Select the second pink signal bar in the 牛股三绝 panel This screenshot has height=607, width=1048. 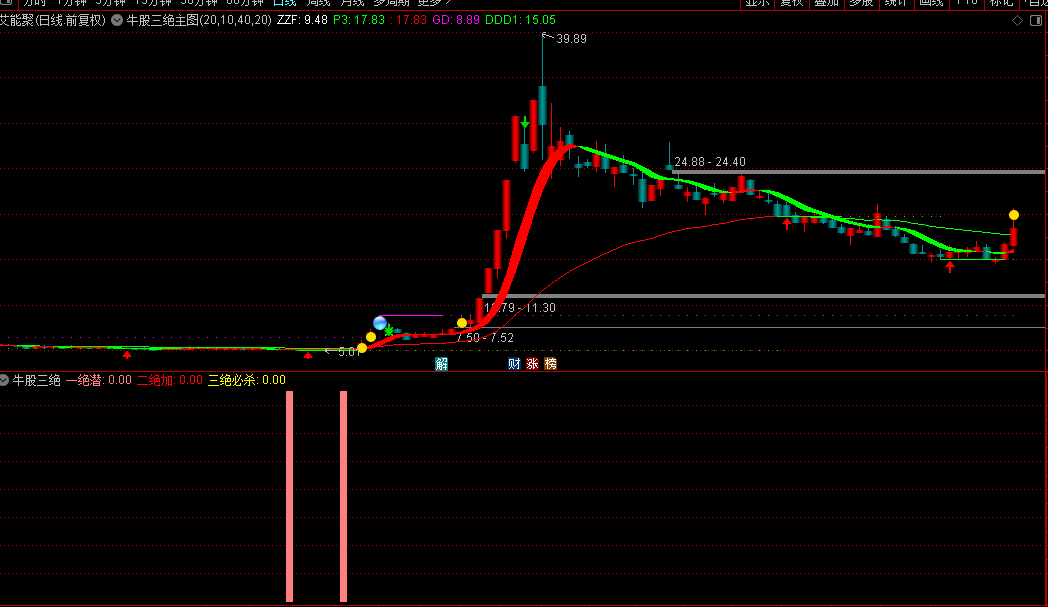point(344,497)
